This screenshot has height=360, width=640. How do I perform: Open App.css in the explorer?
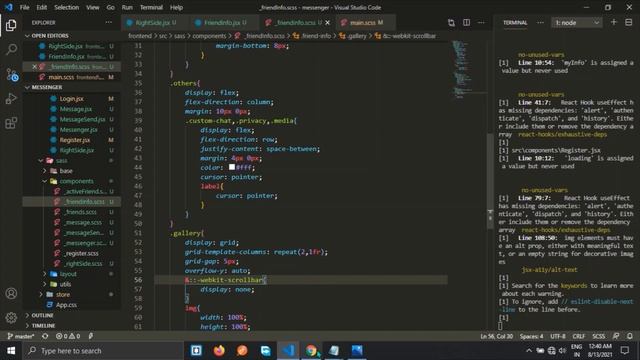click(66, 304)
